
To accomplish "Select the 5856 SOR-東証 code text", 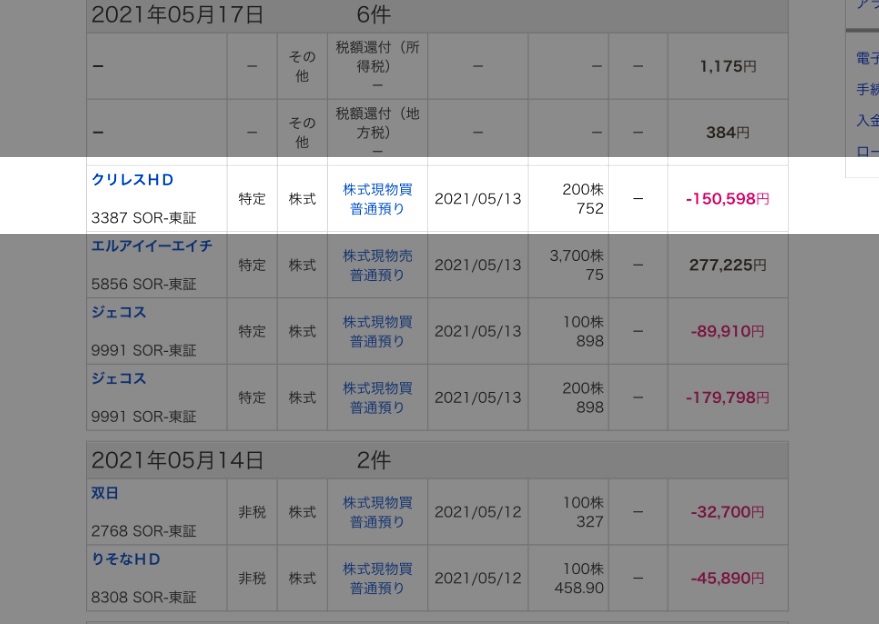I will tap(144, 284).
